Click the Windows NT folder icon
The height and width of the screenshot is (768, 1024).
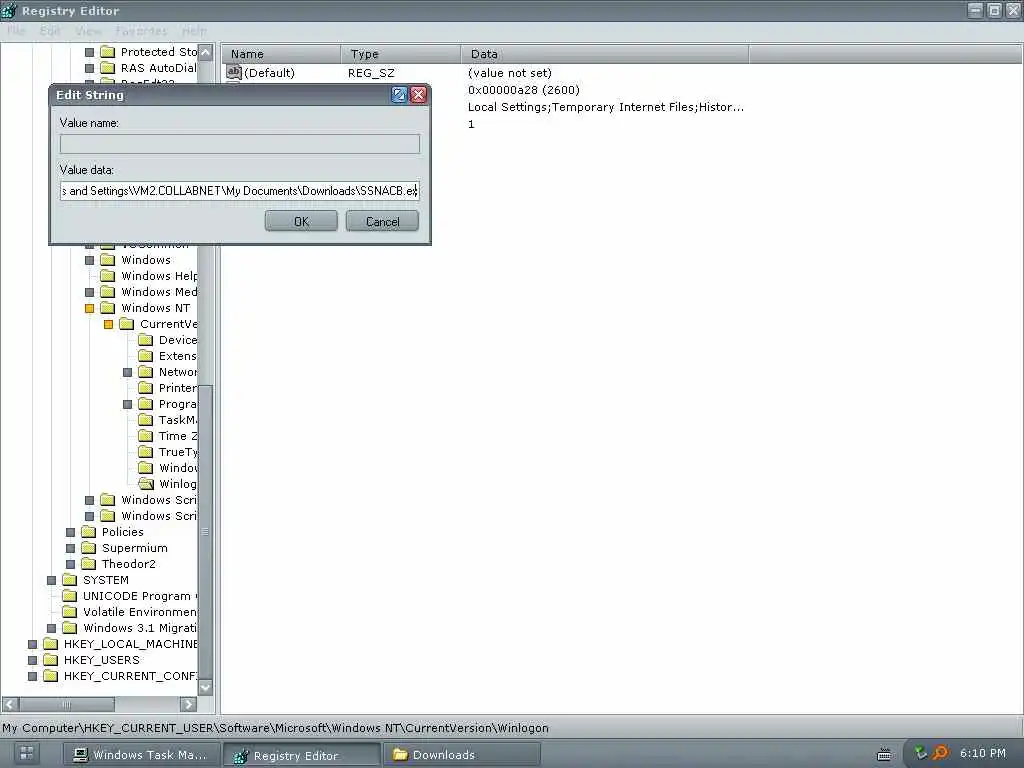pos(108,308)
